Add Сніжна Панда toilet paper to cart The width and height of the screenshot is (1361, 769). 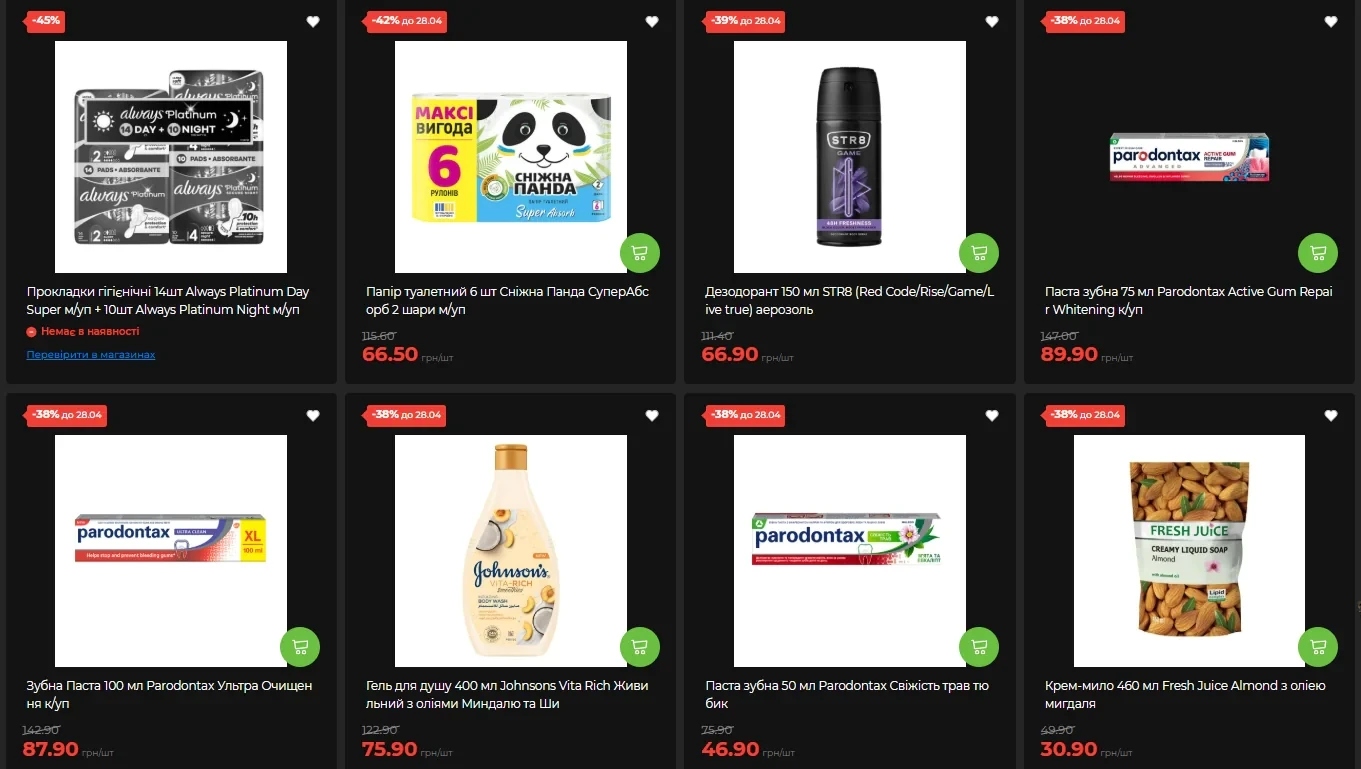click(640, 253)
